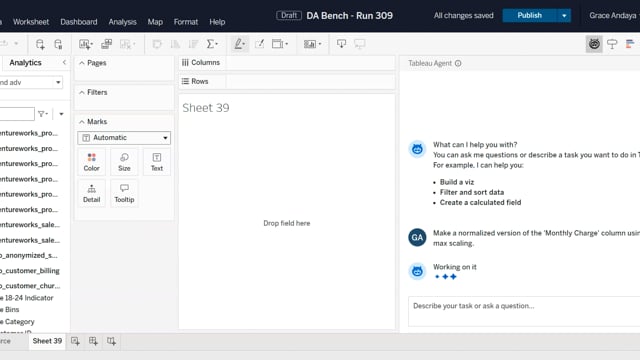Select the 'o_customer_billing' table row
Image resolution: width=640 pixels, height=360 pixels.
pyautogui.click(x=31, y=271)
